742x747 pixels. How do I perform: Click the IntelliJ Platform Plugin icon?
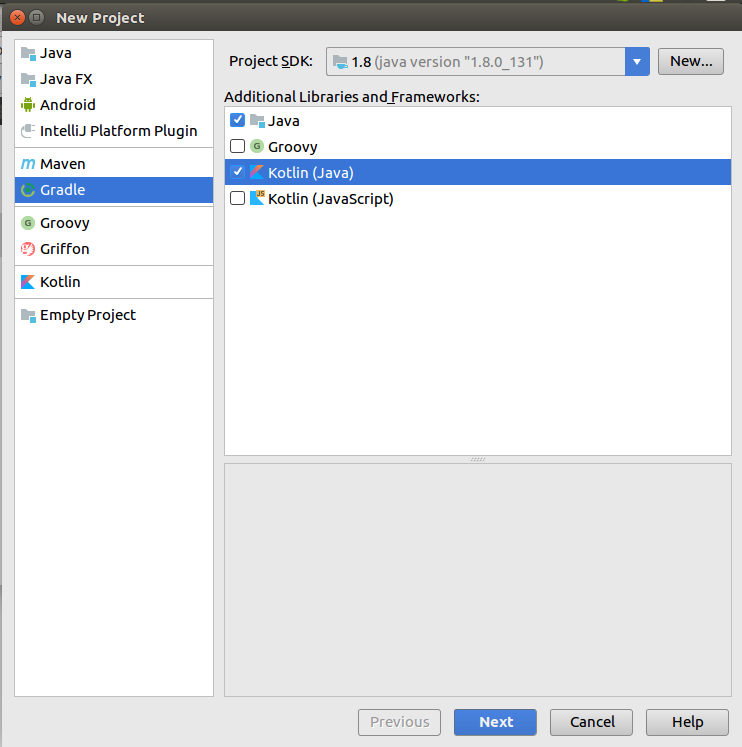pyautogui.click(x=28, y=131)
